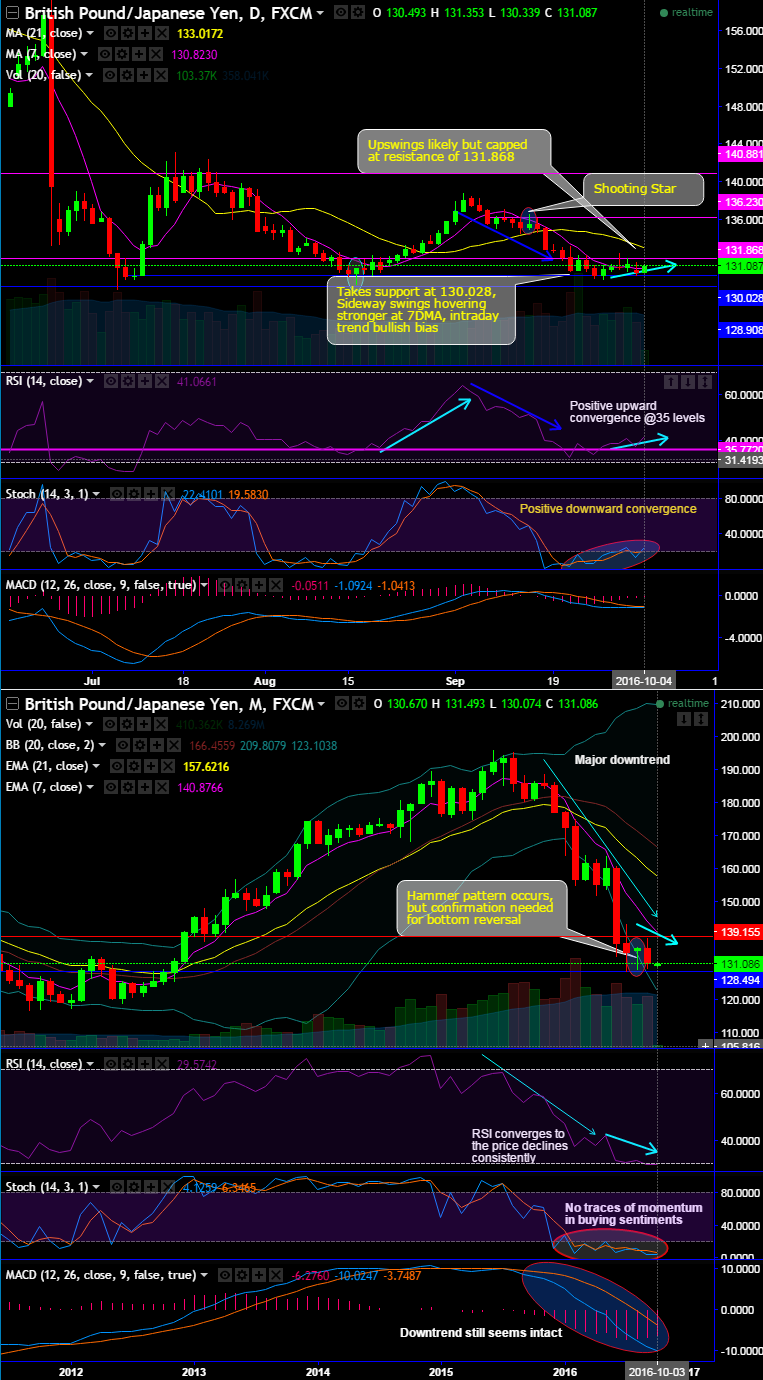
Task: Click daily British Pound/Japanese Yen, D title
Action: pos(168,13)
